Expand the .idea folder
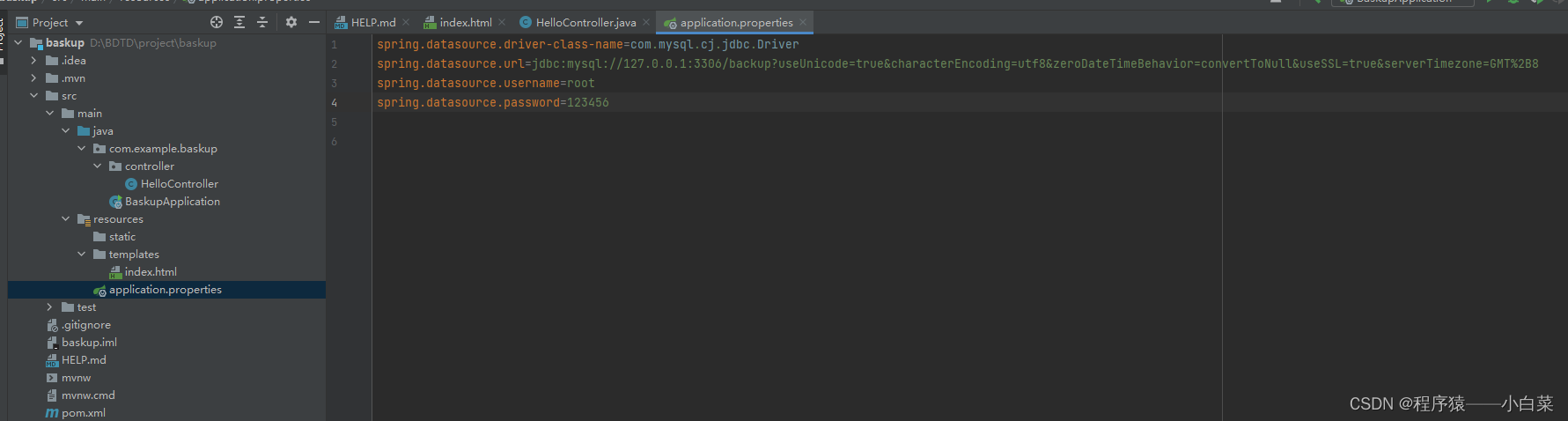 (x=34, y=60)
